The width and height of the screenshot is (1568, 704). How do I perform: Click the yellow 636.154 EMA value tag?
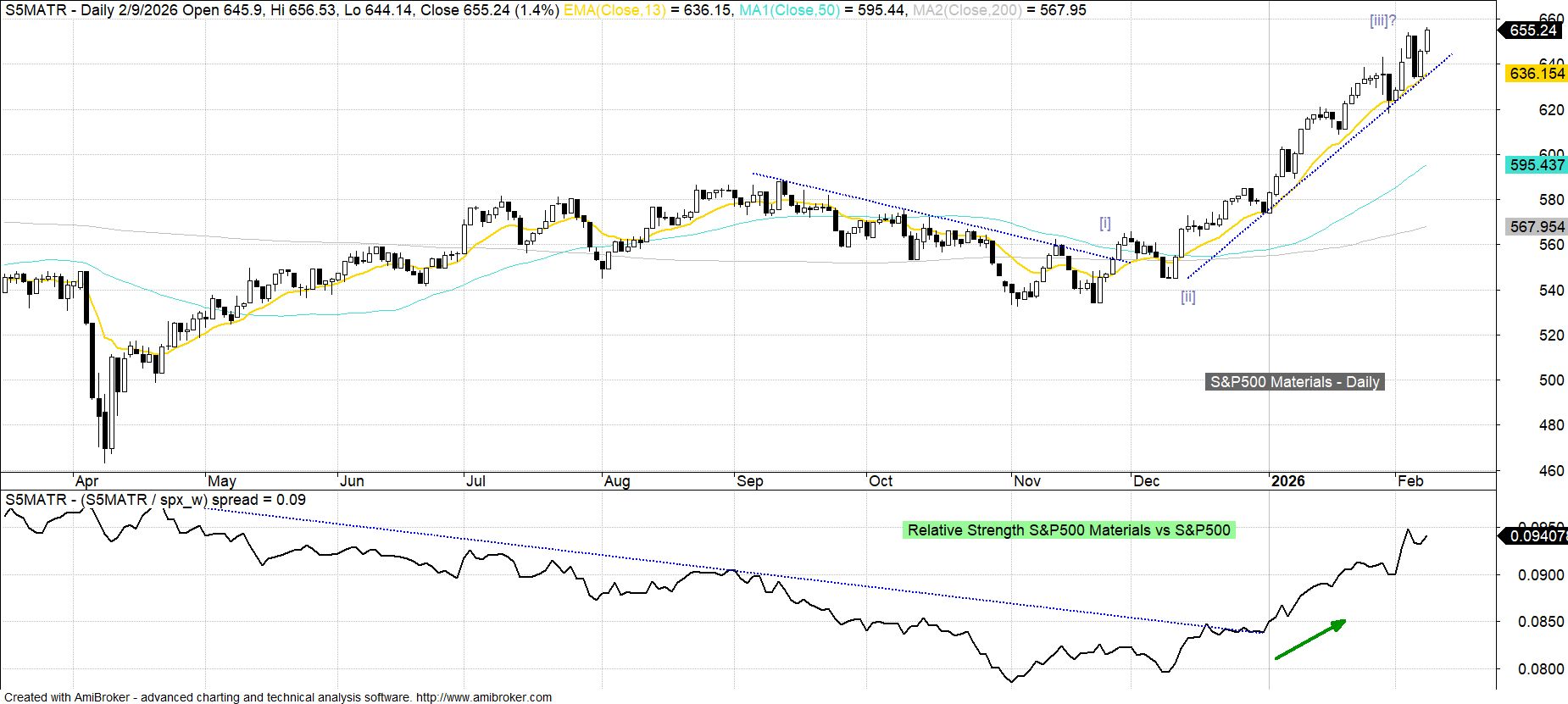pos(1536,74)
